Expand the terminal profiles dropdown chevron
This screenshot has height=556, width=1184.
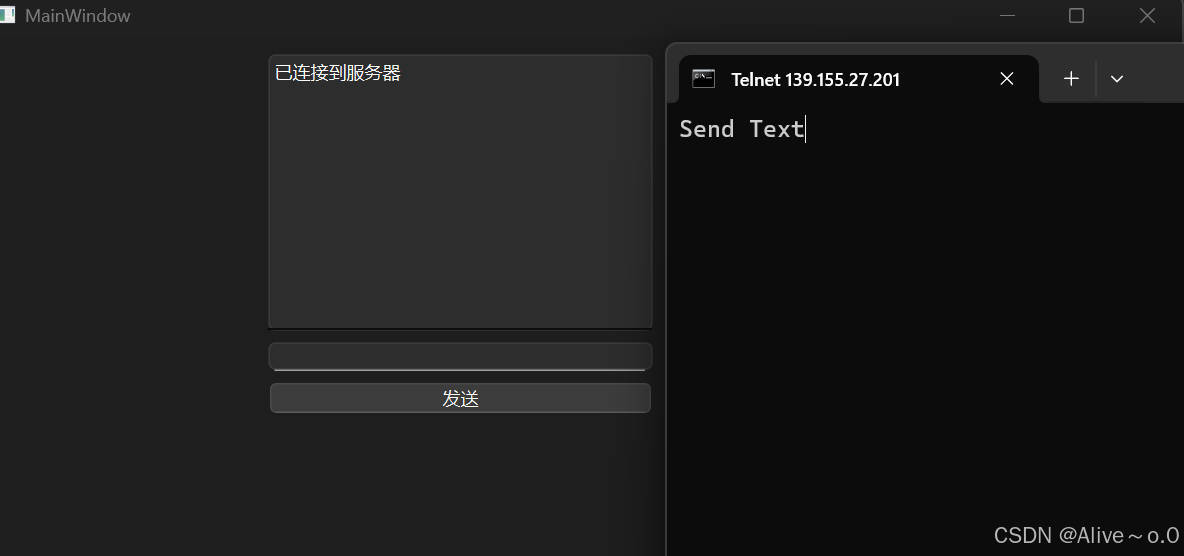click(1117, 79)
